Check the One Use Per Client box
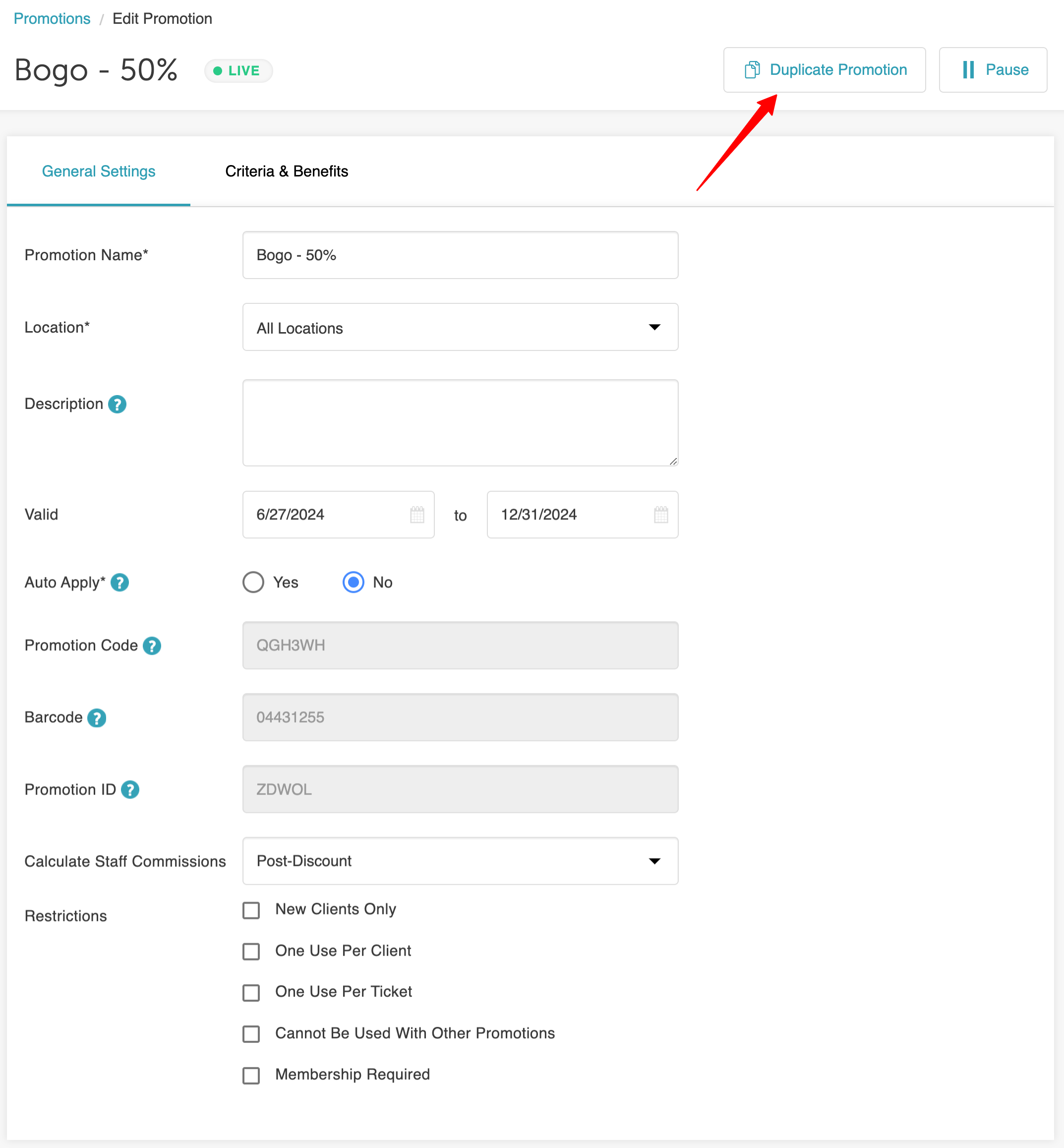 [x=251, y=951]
